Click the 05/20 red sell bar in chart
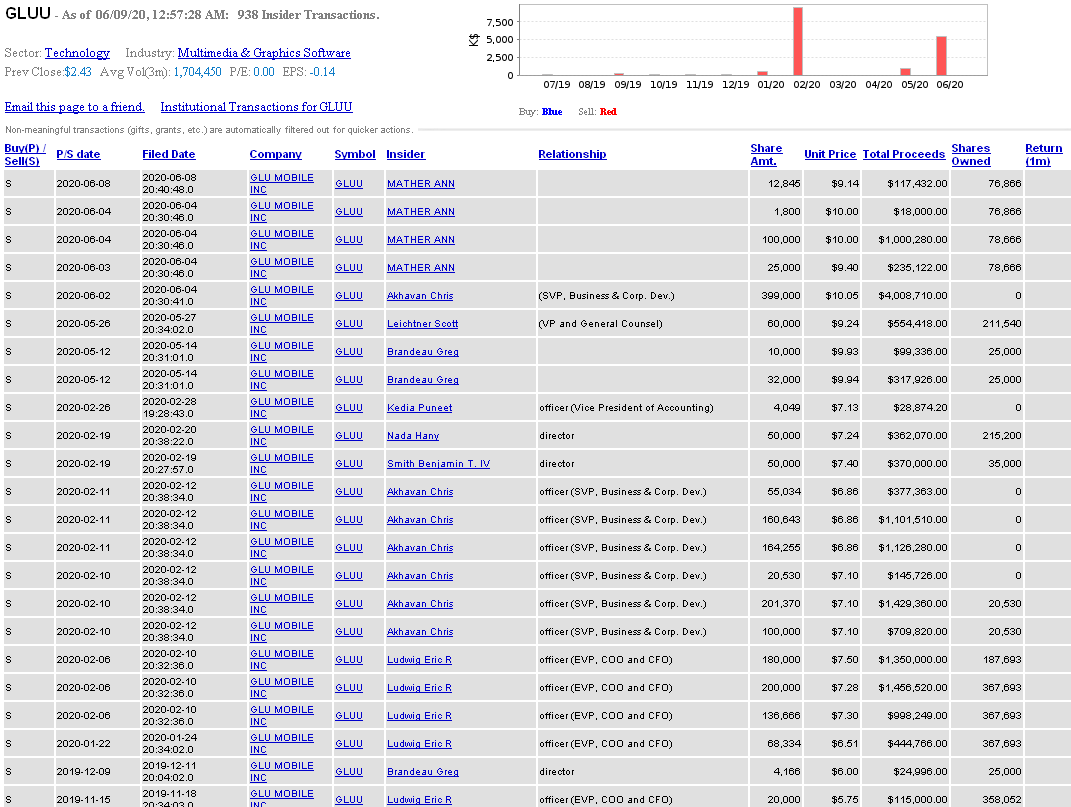Image resolution: width=1071 pixels, height=807 pixels. pyautogui.click(x=906, y=72)
